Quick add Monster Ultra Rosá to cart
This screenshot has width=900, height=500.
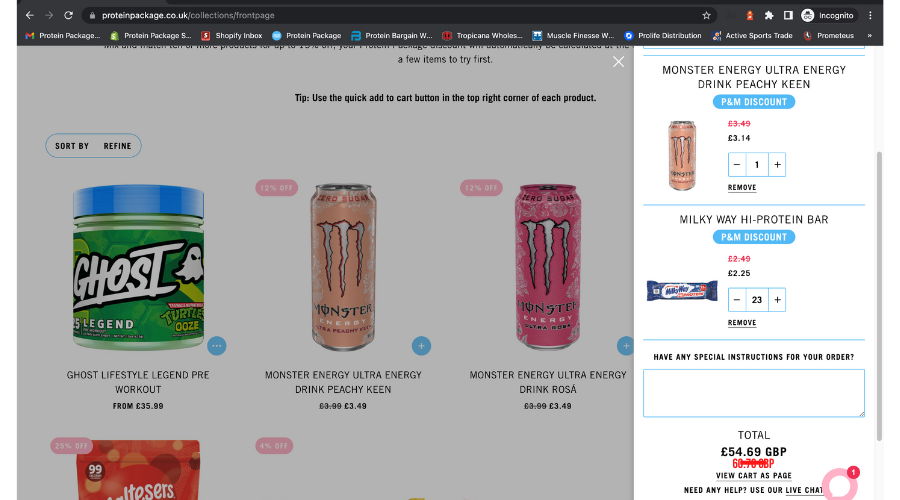[626, 346]
